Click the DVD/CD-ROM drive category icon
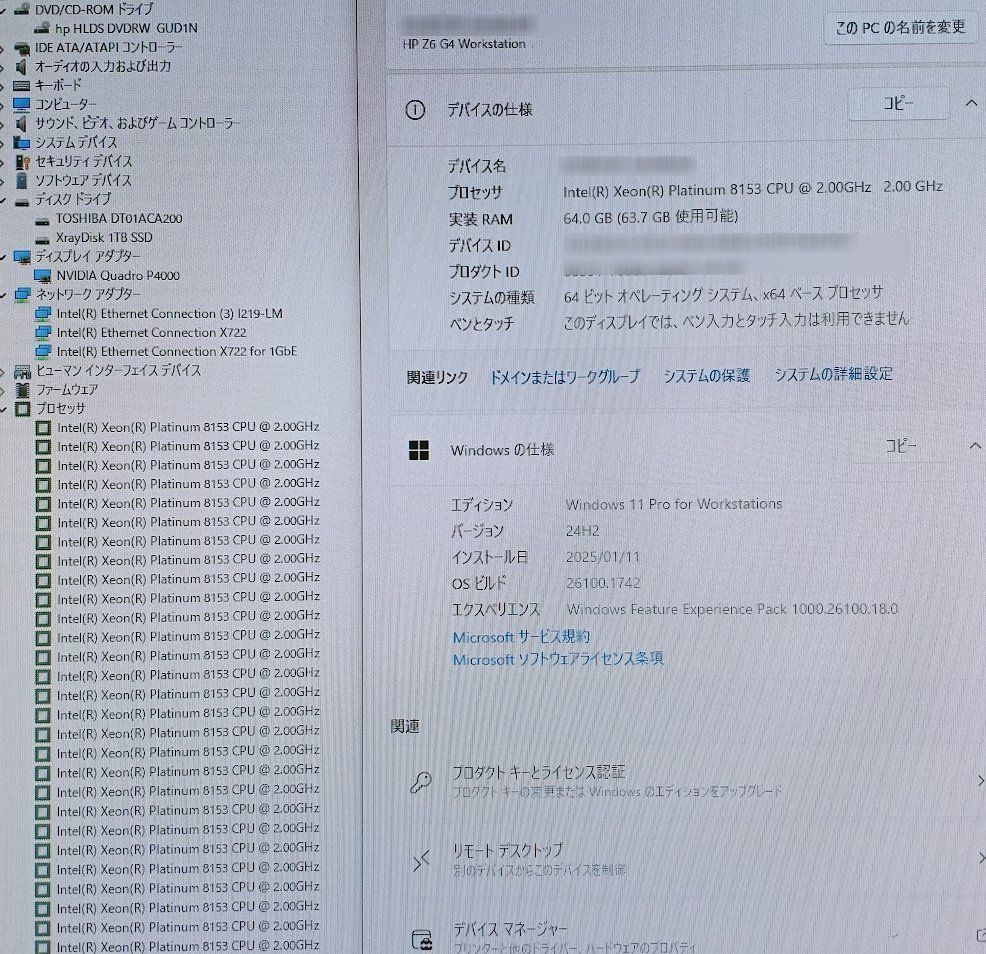986x954 pixels. (21, 9)
